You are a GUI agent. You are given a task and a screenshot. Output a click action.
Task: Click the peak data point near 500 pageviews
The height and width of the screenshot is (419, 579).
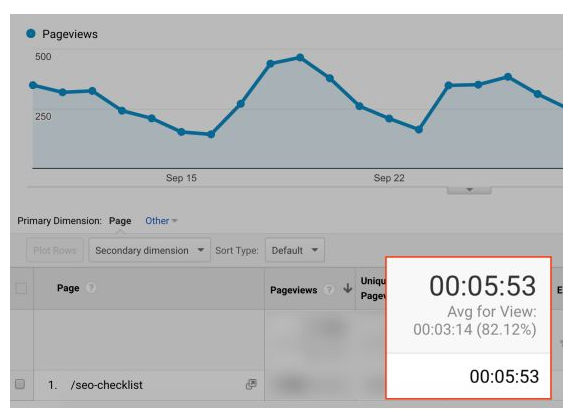(x=300, y=58)
